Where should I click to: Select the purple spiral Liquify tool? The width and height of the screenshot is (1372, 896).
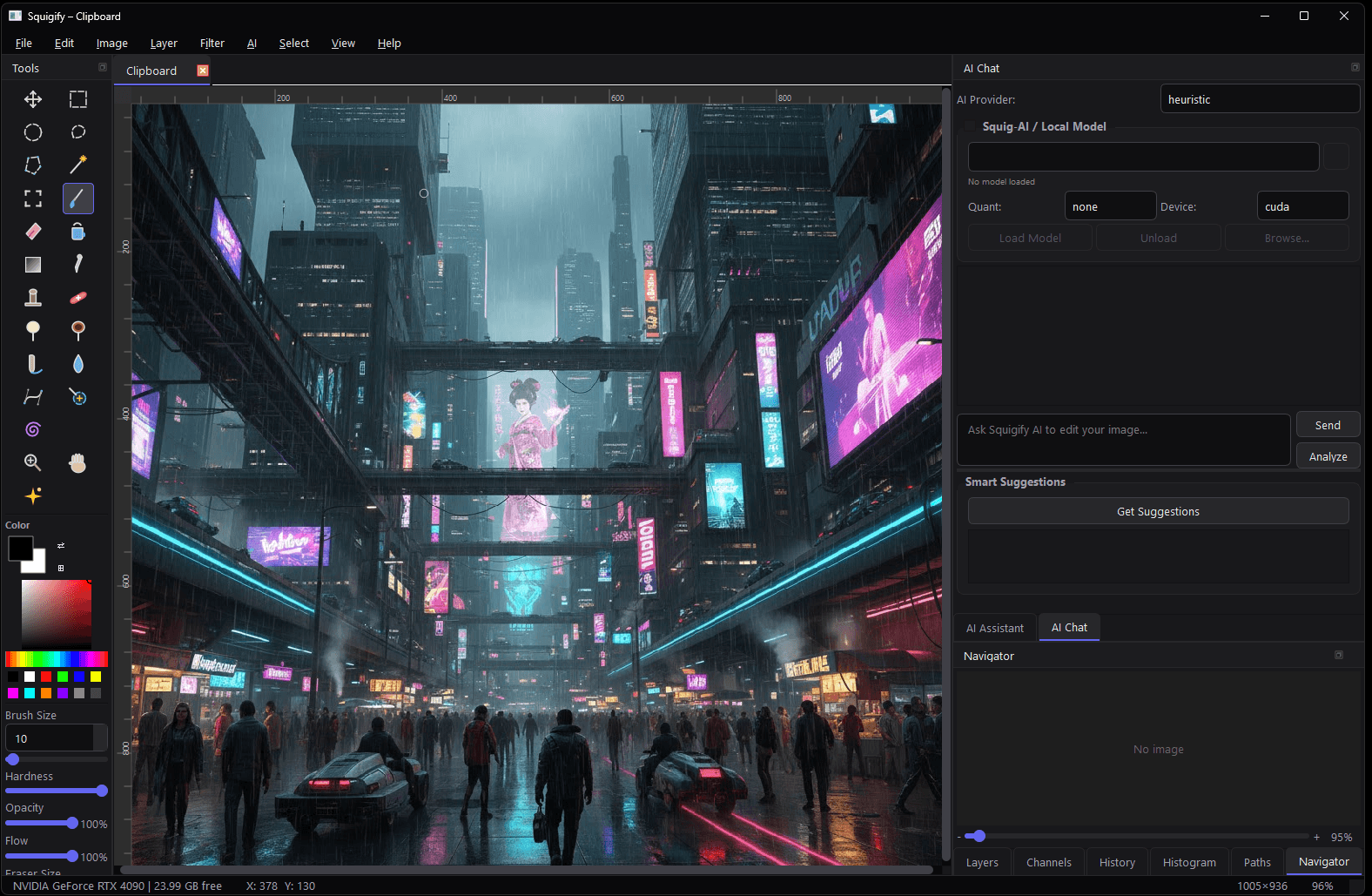click(33, 429)
